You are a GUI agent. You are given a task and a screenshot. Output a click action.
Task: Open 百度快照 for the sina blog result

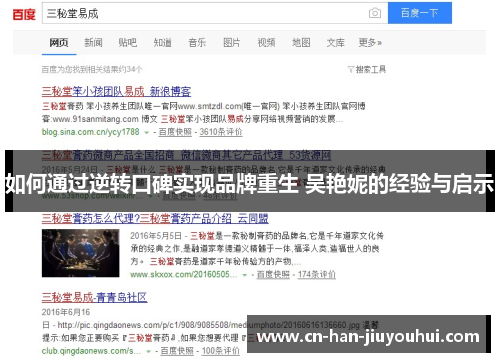pos(175,132)
